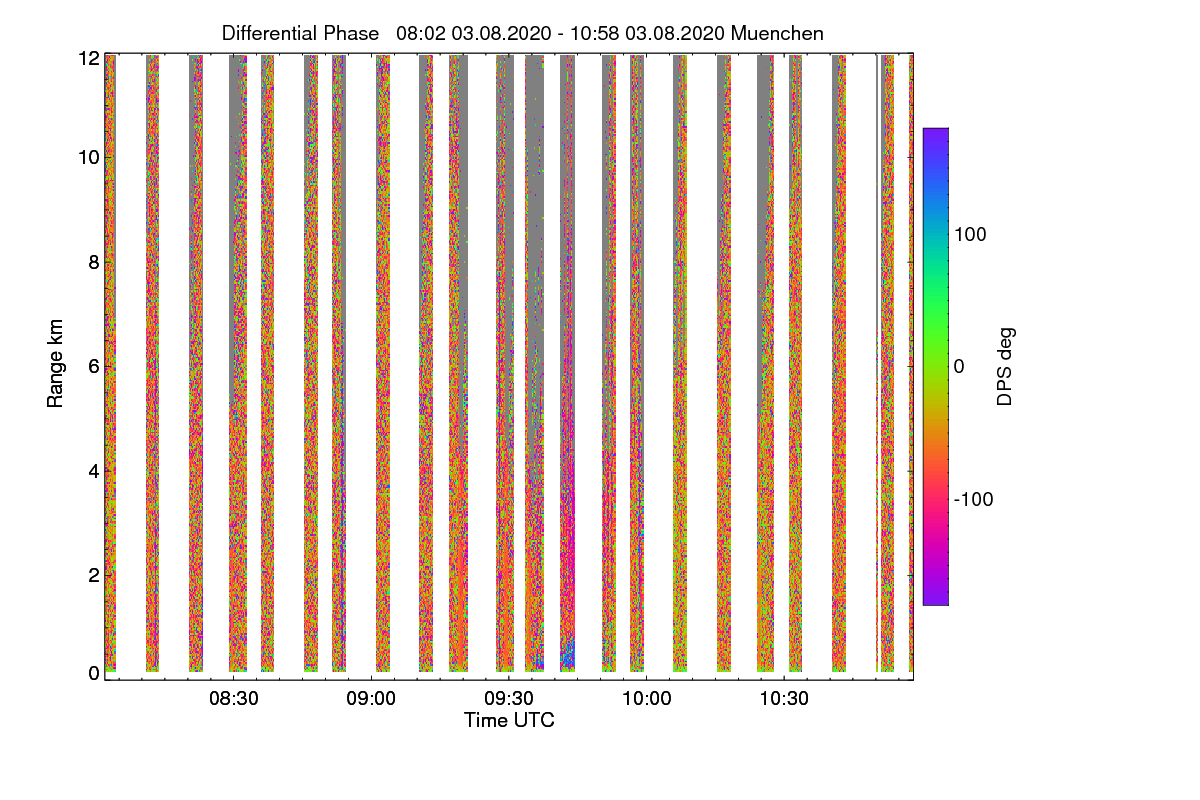1200x800 pixels.
Task: Click the DPS deg colorbar title
Action: 1005,366
